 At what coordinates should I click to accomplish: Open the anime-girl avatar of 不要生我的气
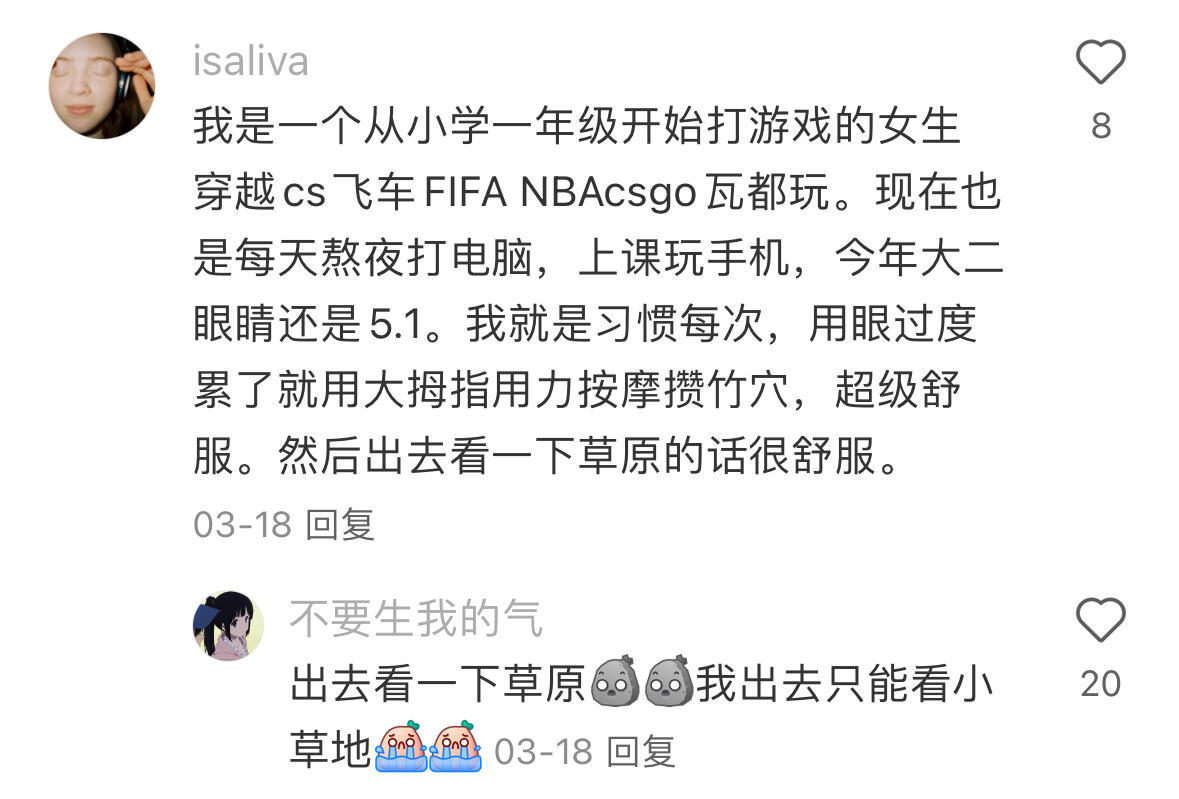click(229, 626)
